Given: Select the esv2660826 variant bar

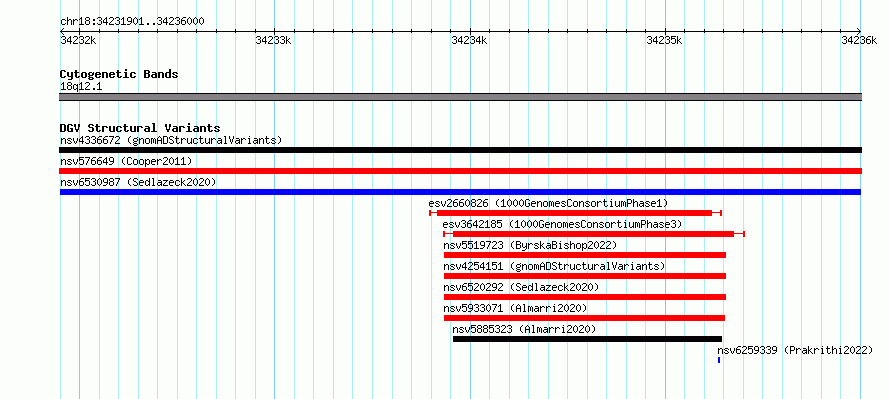Looking at the screenshot, I should click(x=575, y=213).
